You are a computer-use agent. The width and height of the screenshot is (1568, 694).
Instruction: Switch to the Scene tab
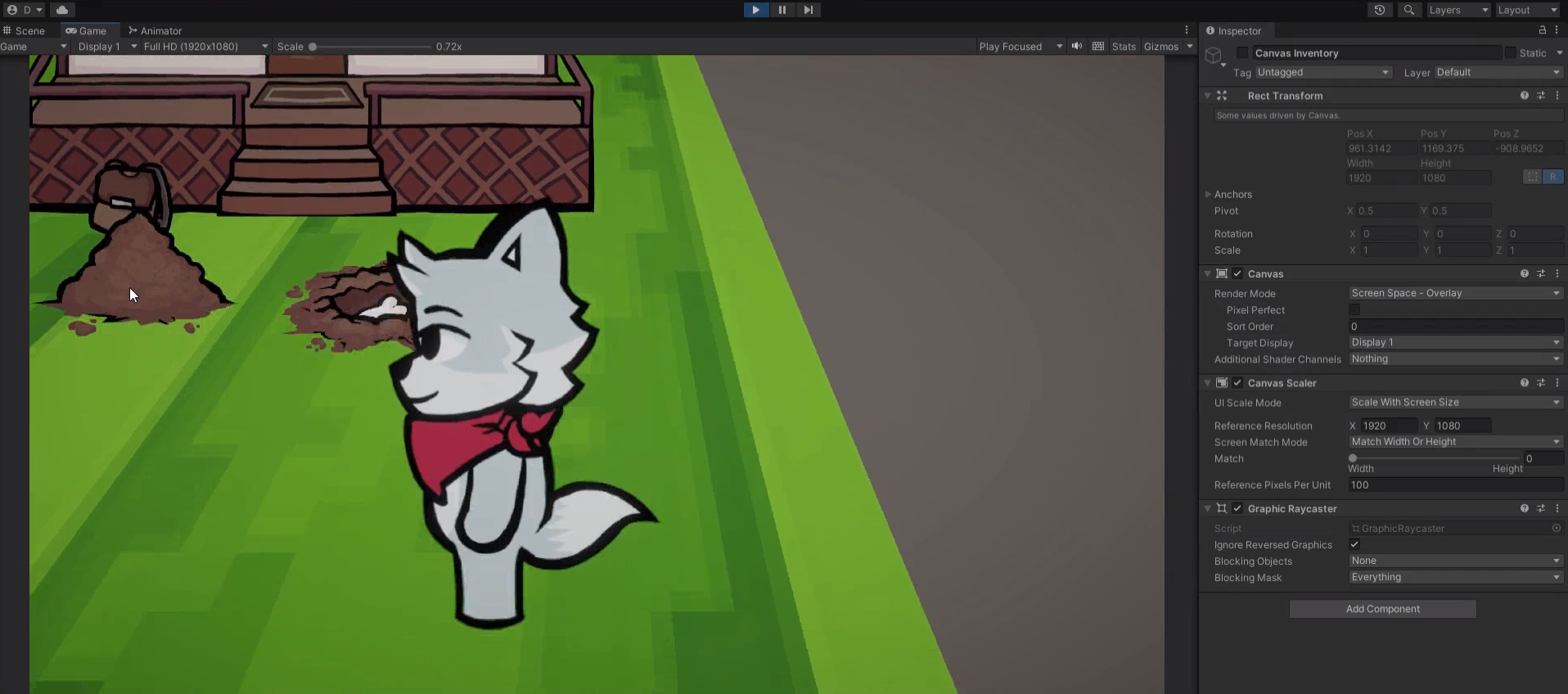(x=25, y=31)
